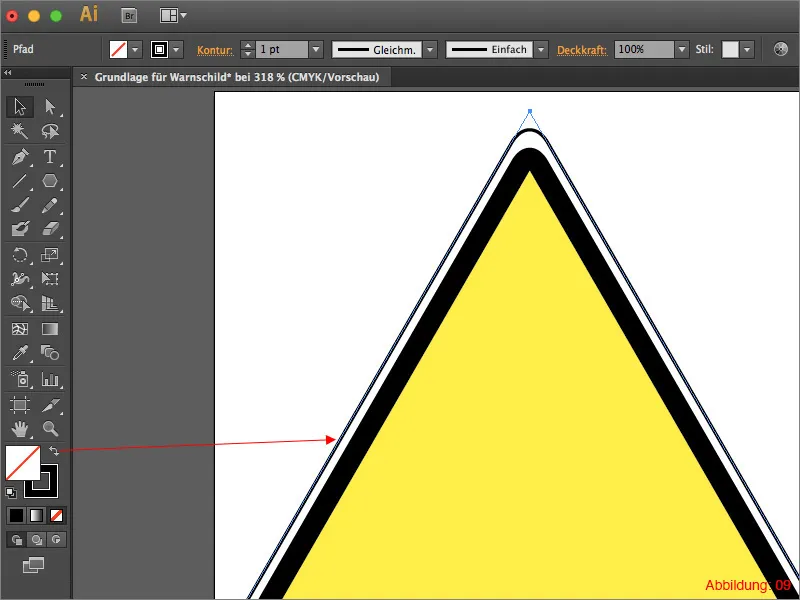Click the stroke swatch in control bar
The height and width of the screenshot is (600, 800).
[160, 49]
